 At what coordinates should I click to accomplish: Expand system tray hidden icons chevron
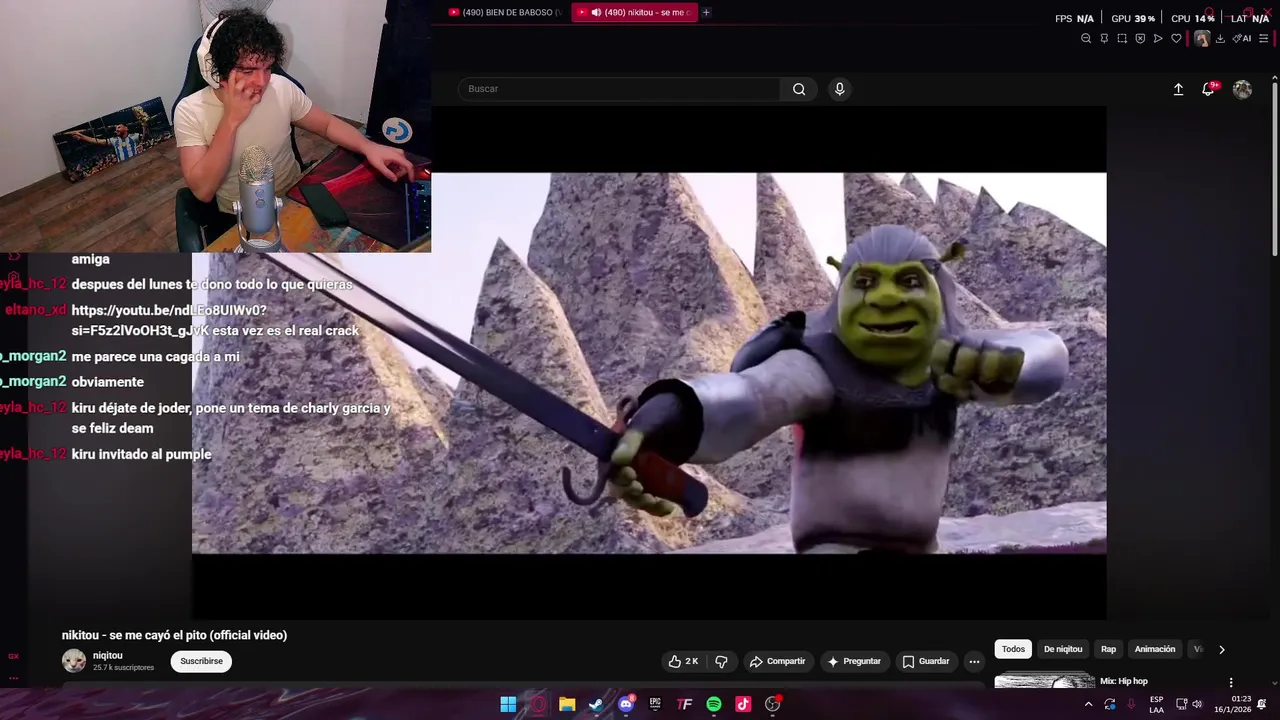point(1088,704)
